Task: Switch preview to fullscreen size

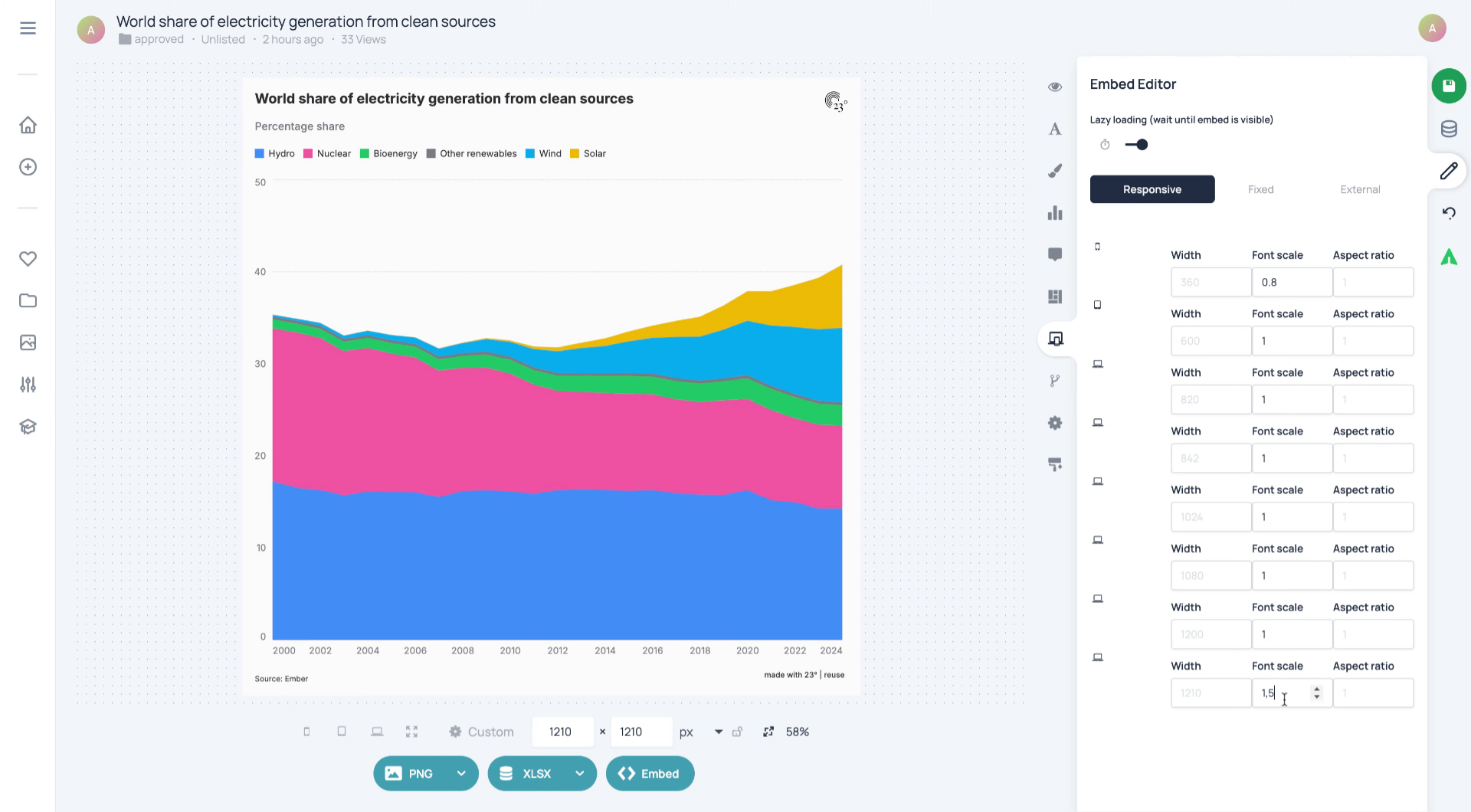Action: tap(411, 732)
